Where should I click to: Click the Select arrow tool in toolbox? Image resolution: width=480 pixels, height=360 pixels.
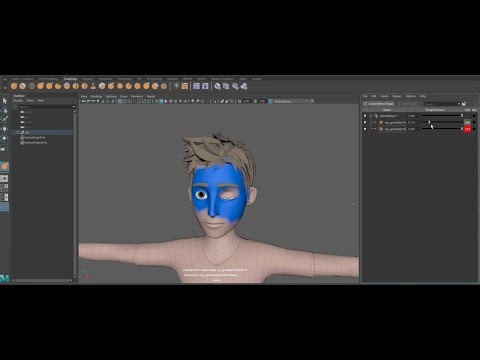tap(5, 101)
